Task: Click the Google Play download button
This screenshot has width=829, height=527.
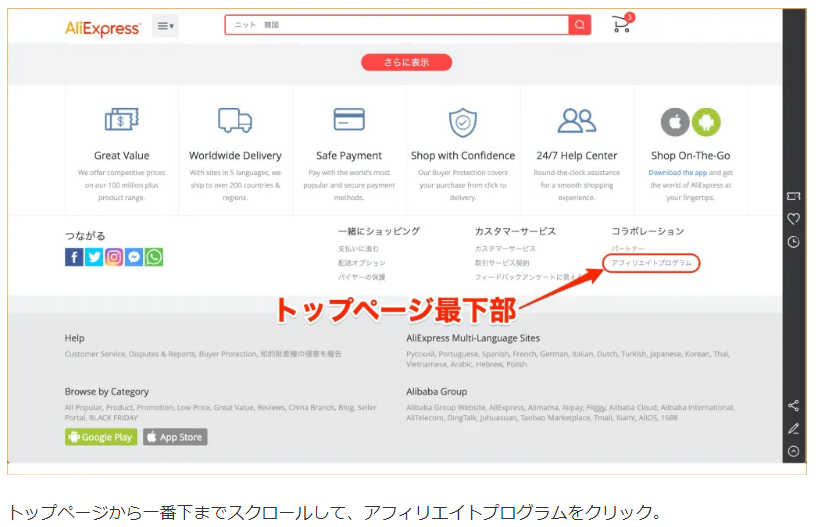Action: [x=101, y=437]
